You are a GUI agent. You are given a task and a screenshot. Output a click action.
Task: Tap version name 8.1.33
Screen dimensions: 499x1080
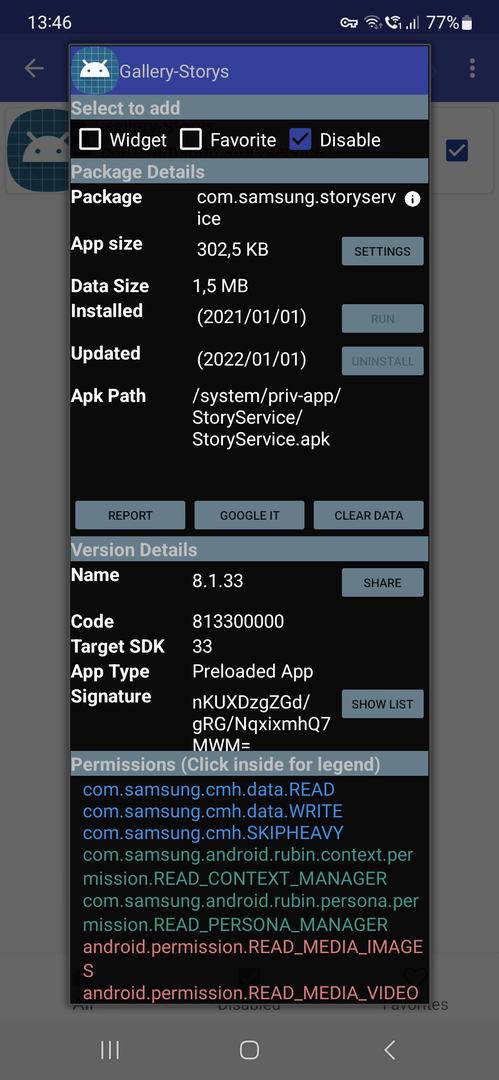click(x=218, y=581)
